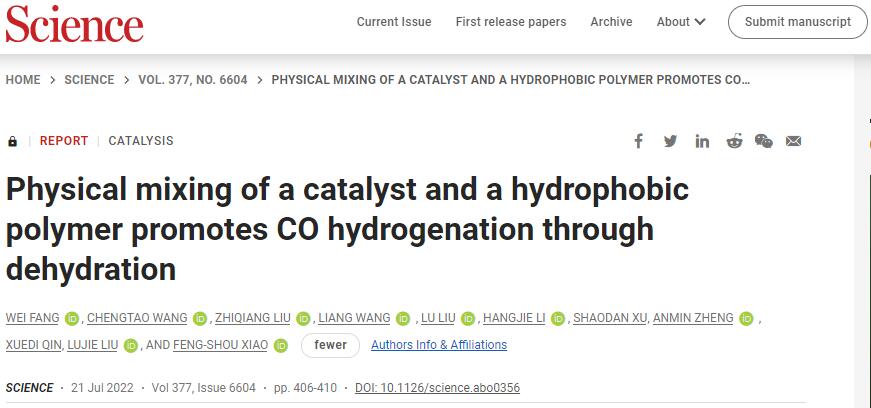
Task: Open Wei Fang's ORCID icon
Action: click(x=72, y=319)
